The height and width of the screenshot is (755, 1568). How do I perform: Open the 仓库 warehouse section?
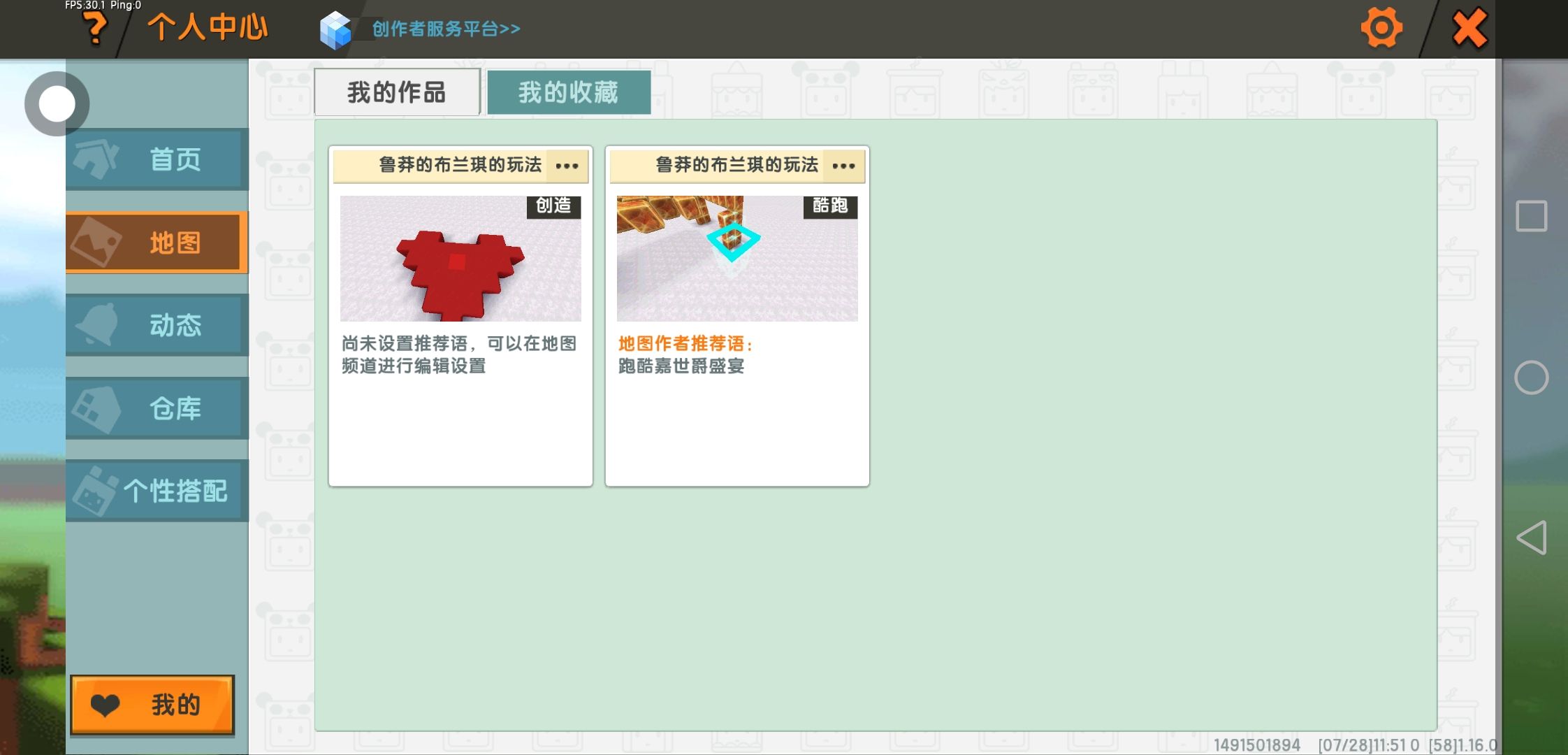coord(157,408)
